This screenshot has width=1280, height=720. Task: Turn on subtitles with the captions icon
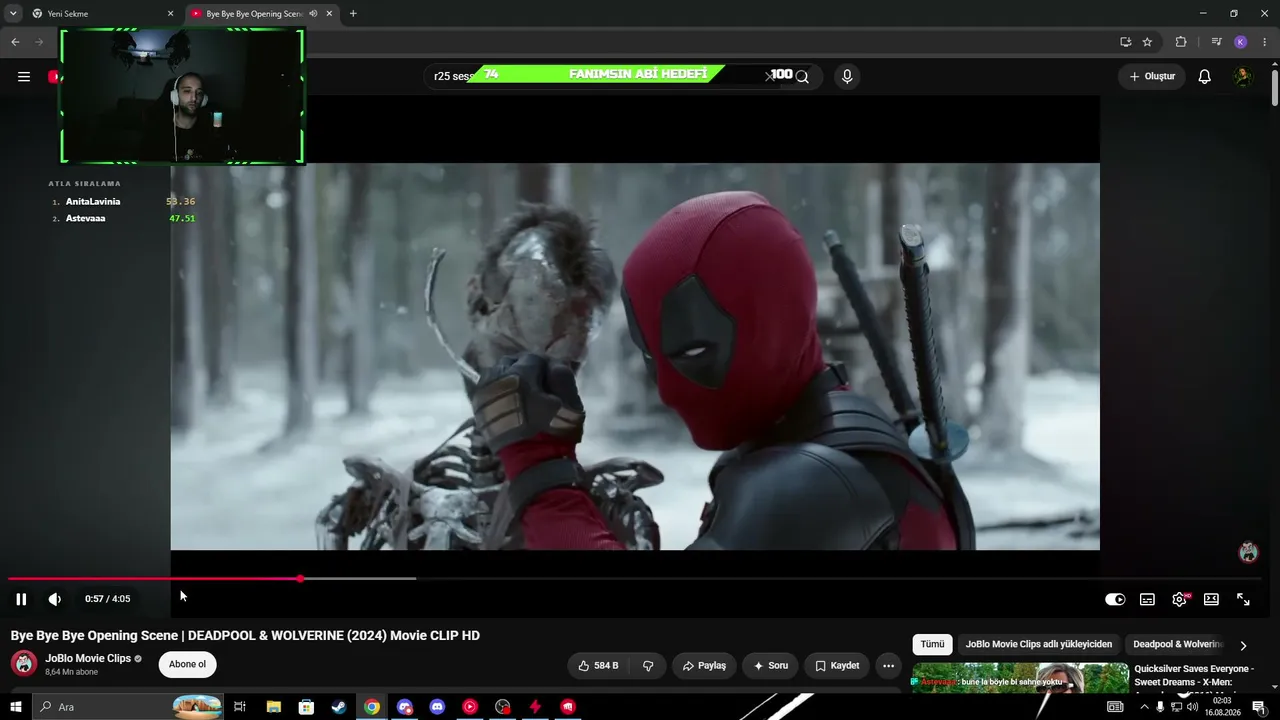1147,599
